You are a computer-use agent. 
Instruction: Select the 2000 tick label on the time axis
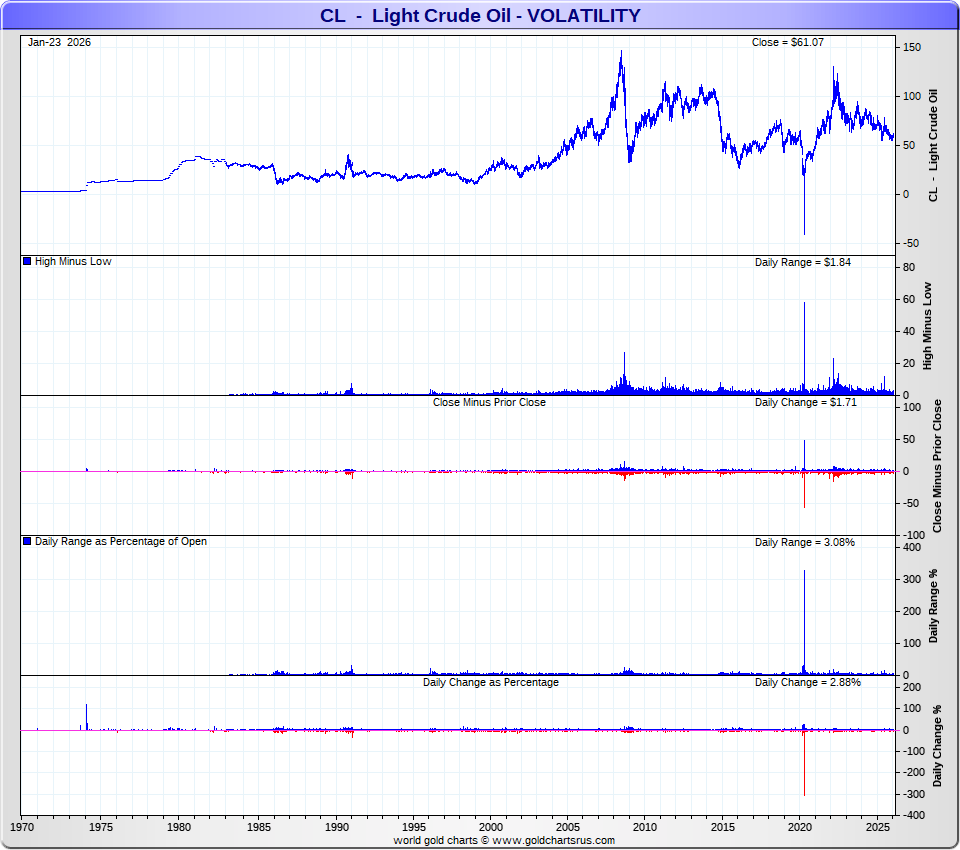(490, 828)
